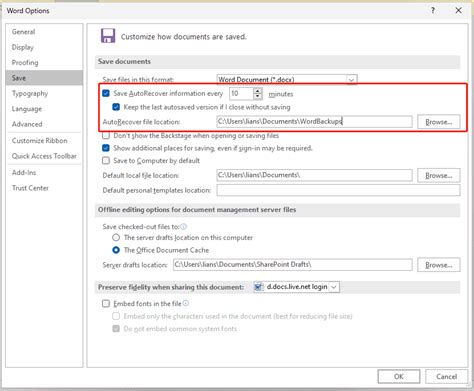The image size is (474, 391).
Task: Click the 'minutes' label after the spinner
Action: pyautogui.click(x=281, y=94)
